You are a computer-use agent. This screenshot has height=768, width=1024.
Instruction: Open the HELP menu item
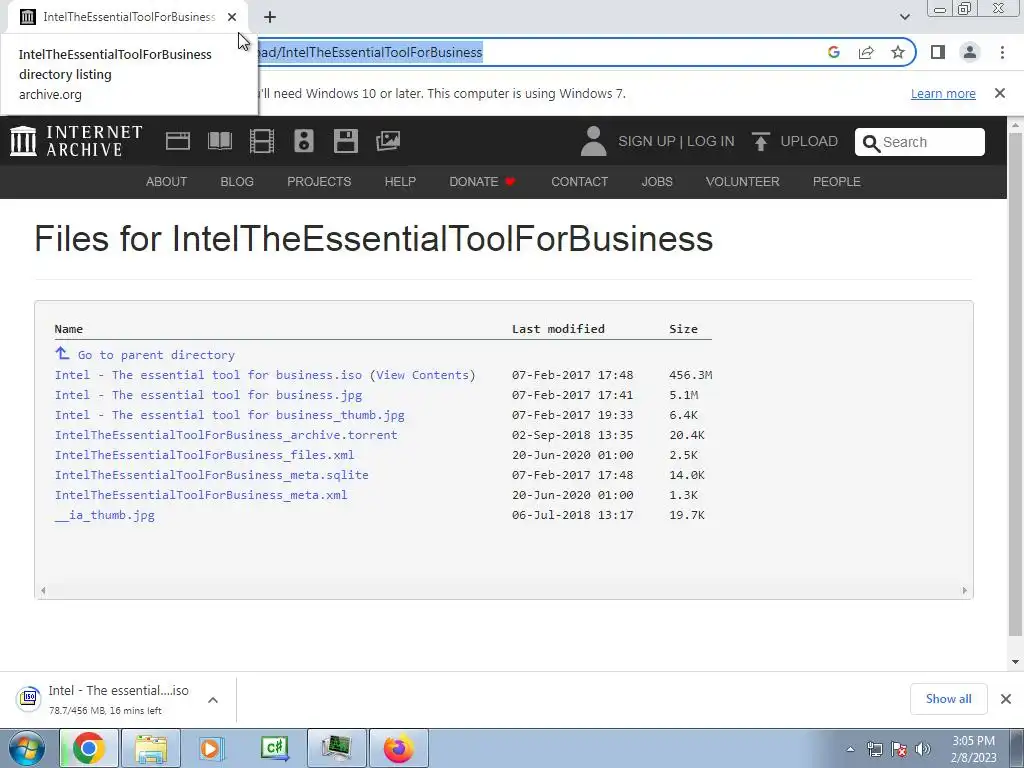coord(400,182)
